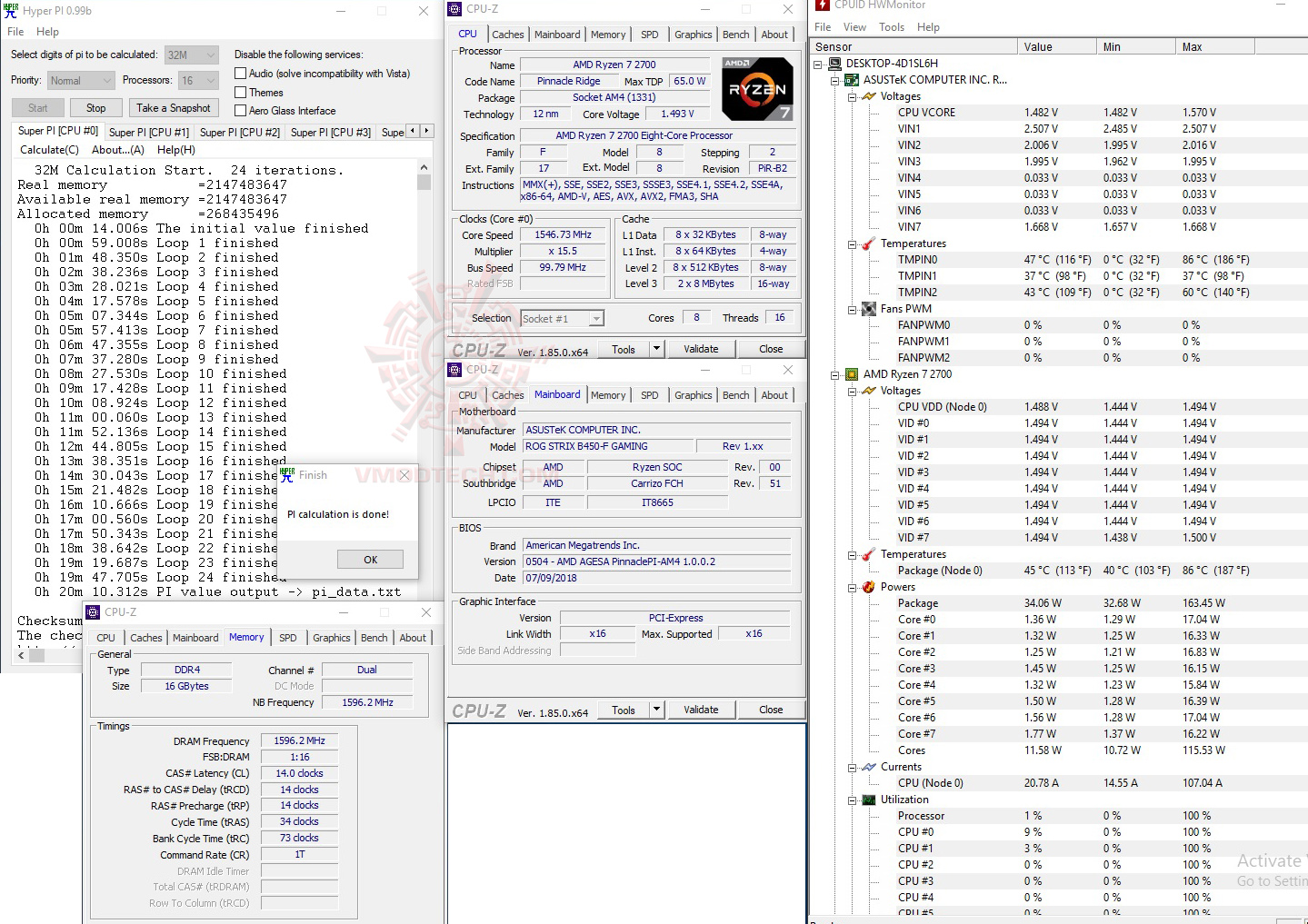Screen dimensions: 1308x924
Task: Toggle the Themes checkbox
Action: point(241,93)
